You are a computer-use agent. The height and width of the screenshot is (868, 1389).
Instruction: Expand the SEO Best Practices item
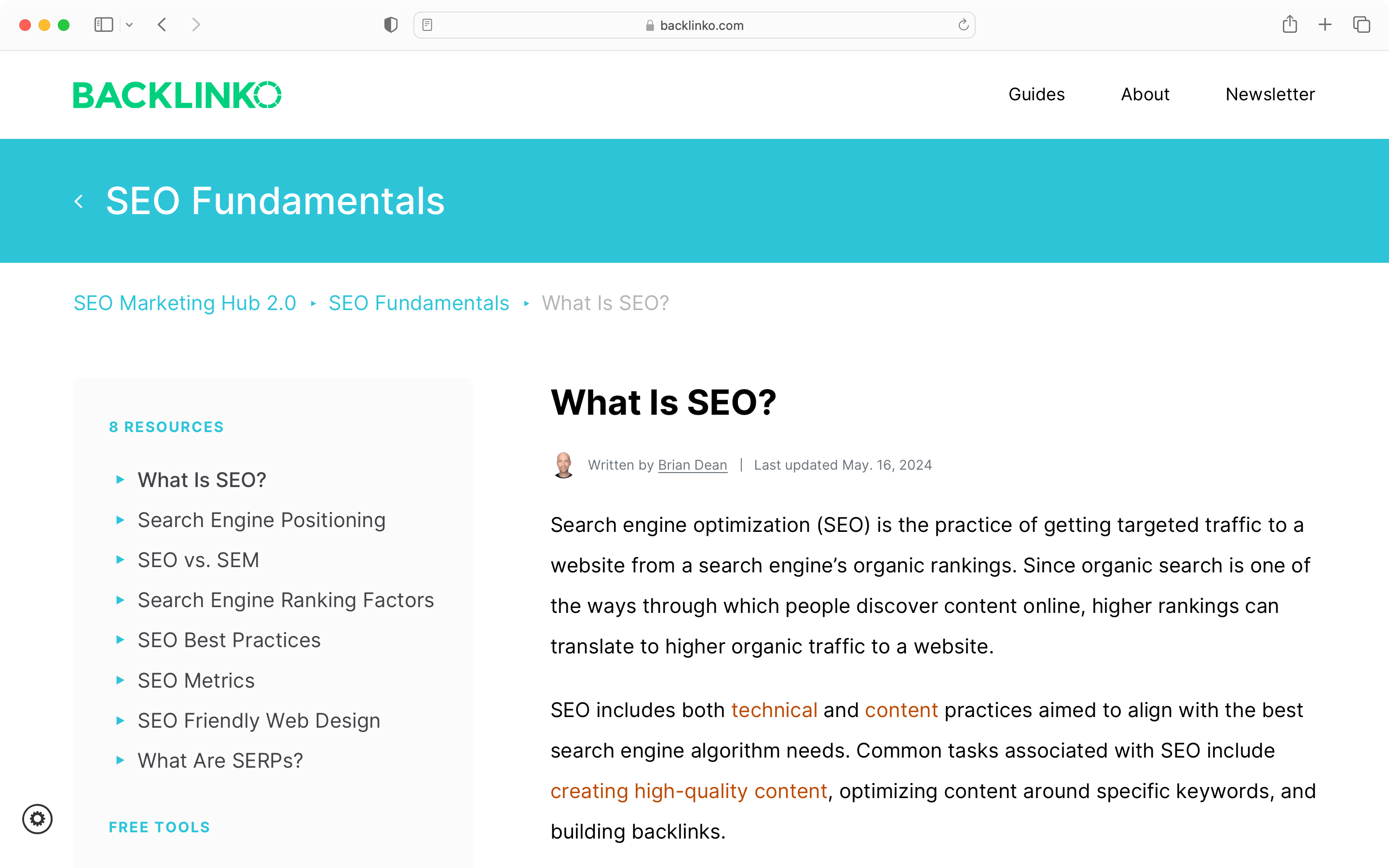[119, 640]
